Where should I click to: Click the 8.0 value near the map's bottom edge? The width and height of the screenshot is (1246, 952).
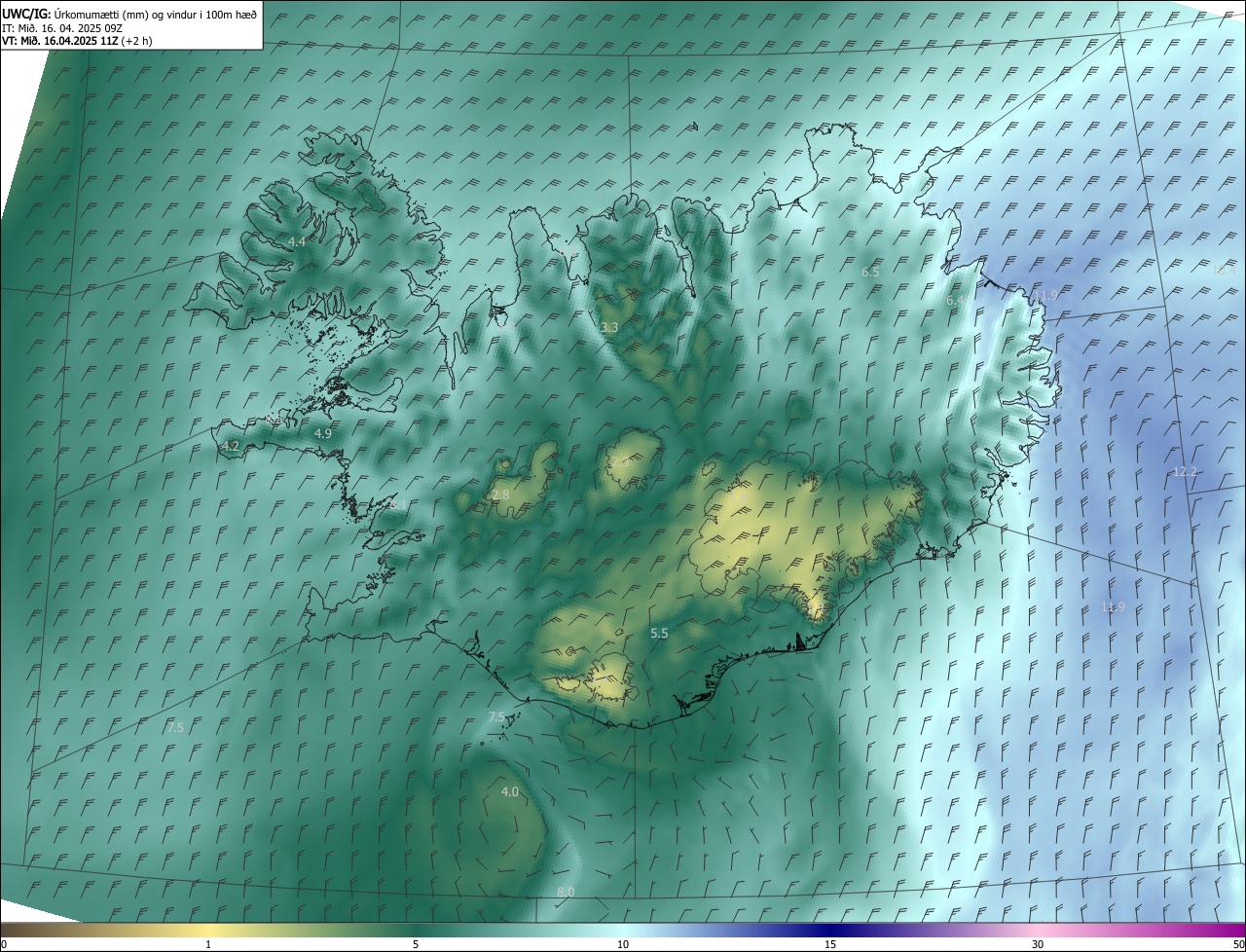(x=566, y=893)
